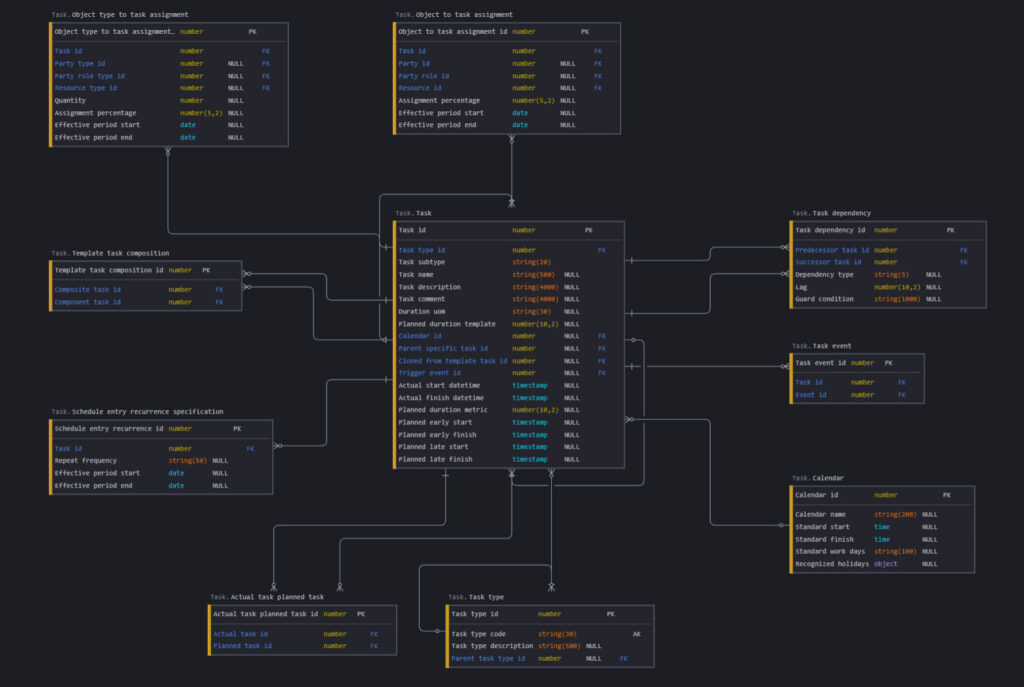Image resolution: width=1024 pixels, height=687 pixels.
Task: Click the Quantity row in Object type assignment
Action: point(70,100)
